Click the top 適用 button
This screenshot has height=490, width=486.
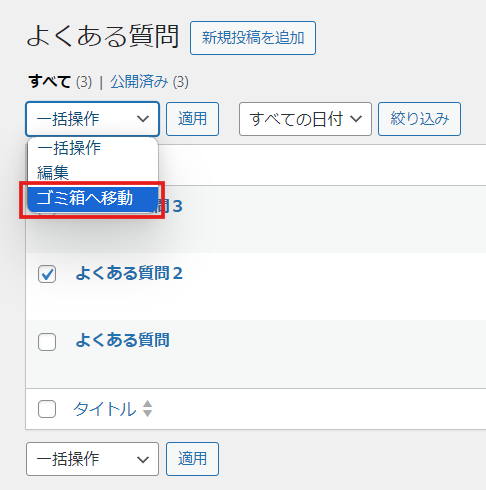pos(192,119)
